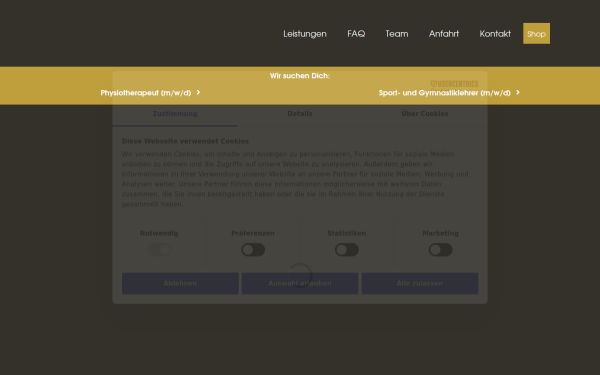Viewport: 600px width, 375px height.
Task: Switch to the Über Cookies tab
Action: pos(424,114)
